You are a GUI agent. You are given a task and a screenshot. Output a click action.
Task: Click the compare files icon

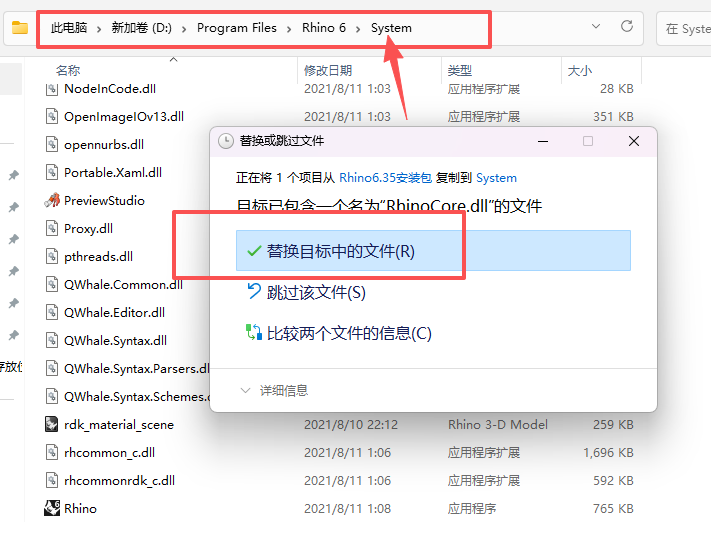(x=253, y=332)
